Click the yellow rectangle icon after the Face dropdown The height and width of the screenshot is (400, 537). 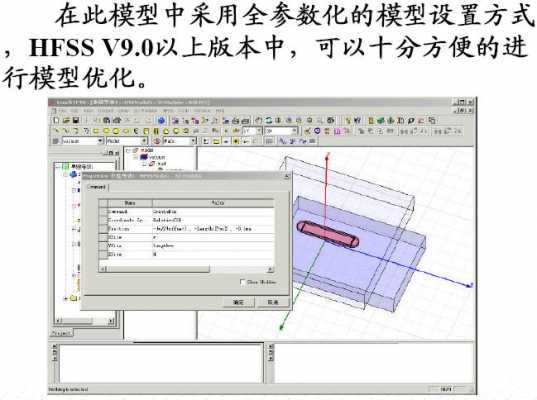216,141
